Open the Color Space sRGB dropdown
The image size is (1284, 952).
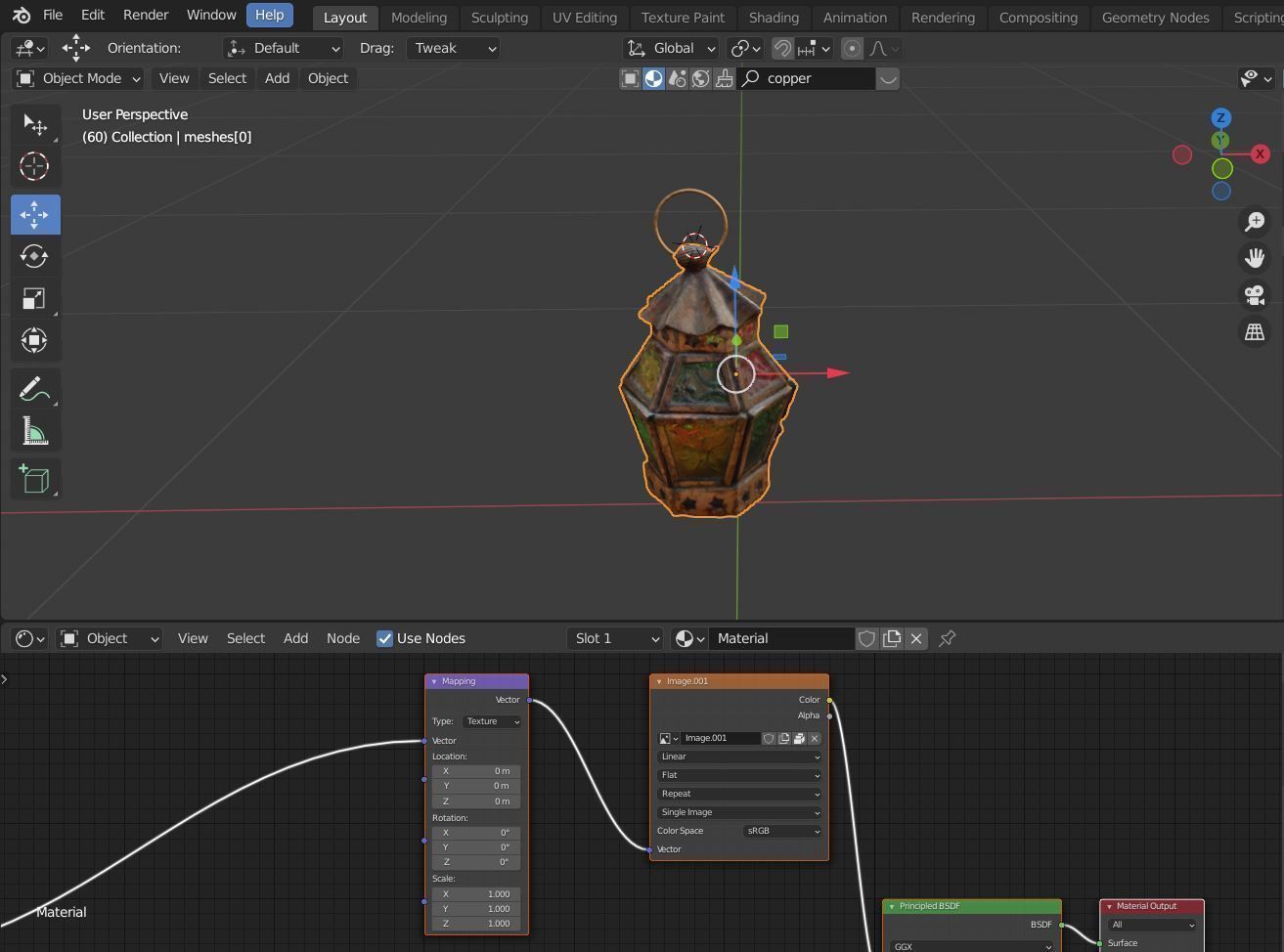pyautogui.click(x=782, y=831)
